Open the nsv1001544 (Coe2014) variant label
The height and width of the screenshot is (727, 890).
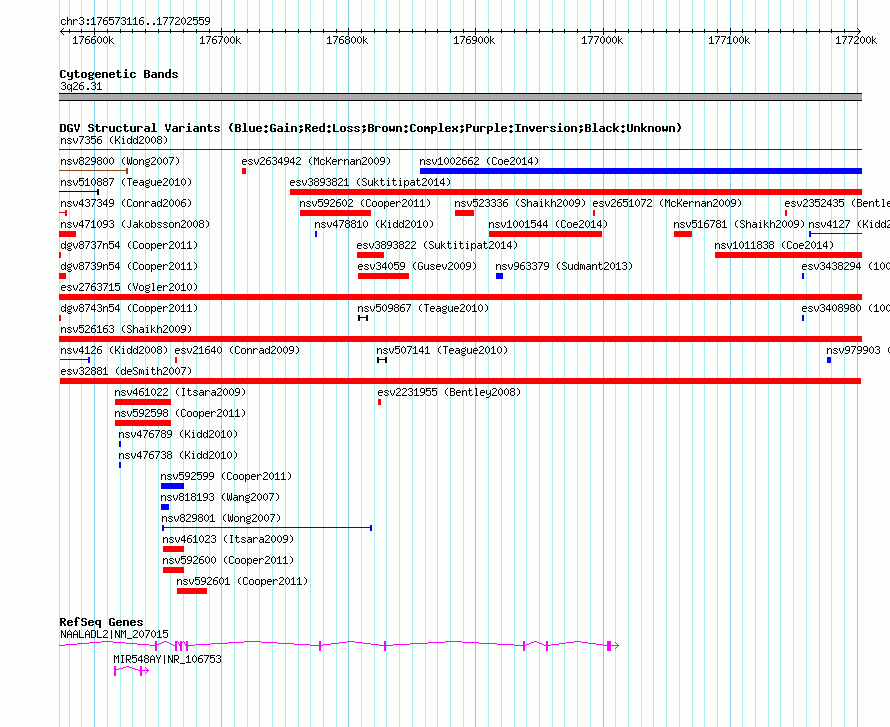(547, 224)
